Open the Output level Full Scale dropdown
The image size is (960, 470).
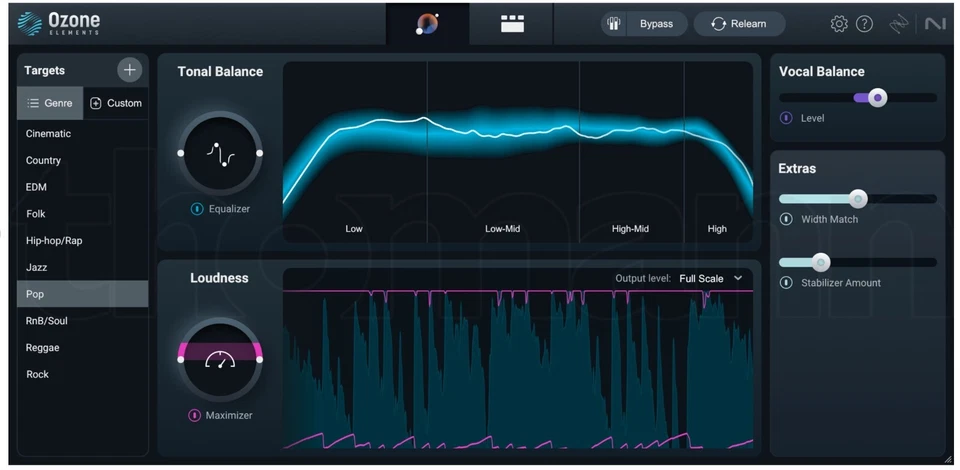click(711, 278)
